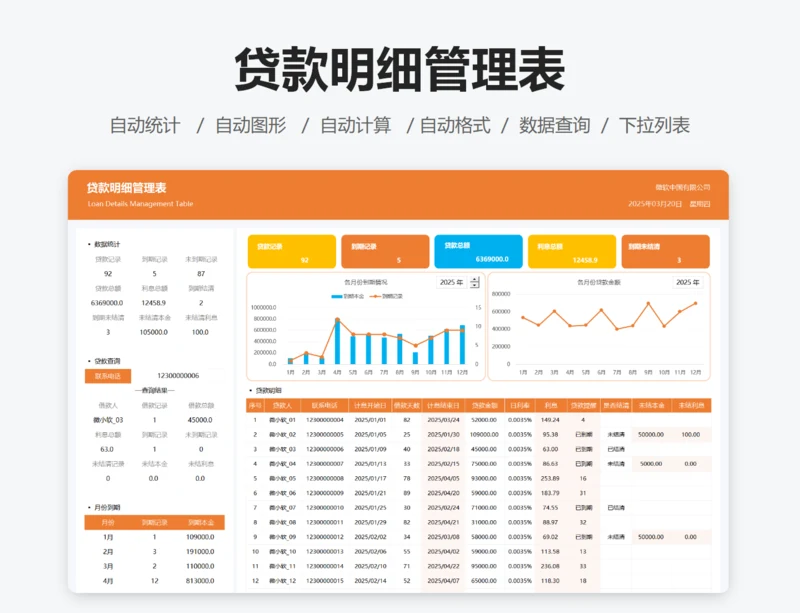Select the query result value 45000.0
The height and width of the screenshot is (613, 800).
[x=200, y=420]
